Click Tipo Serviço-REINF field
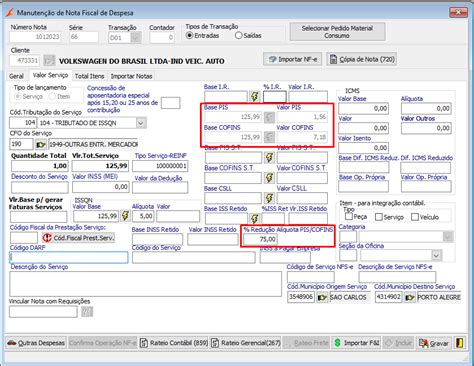Screen dimensions: 474x366 pyautogui.click(x=160, y=166)
